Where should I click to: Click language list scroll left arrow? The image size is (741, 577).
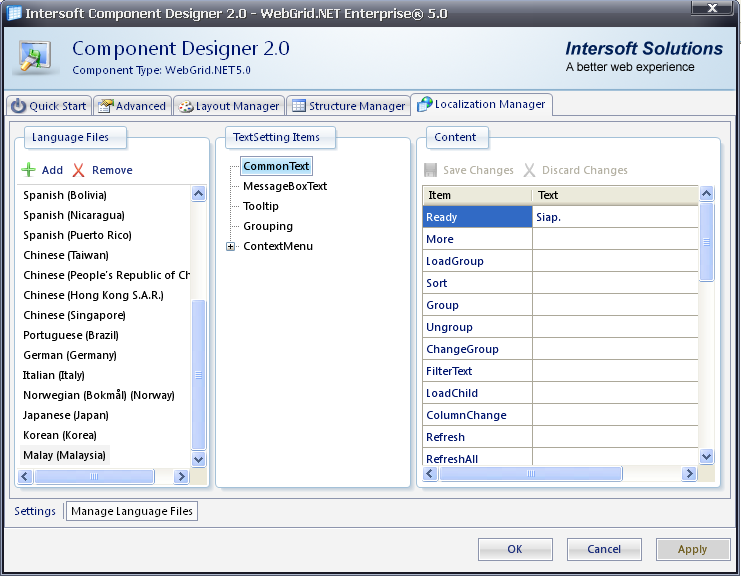coord(25,476)
